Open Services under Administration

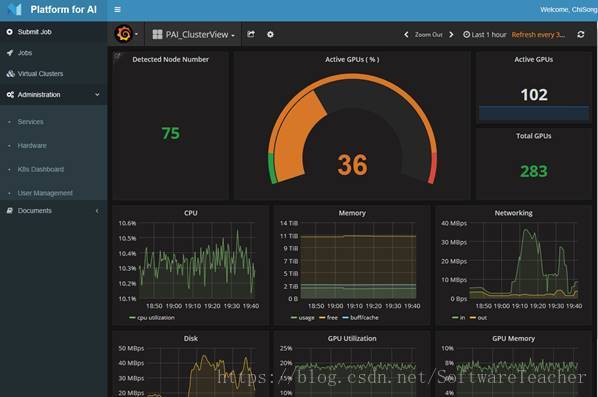(x=31, y=122)
